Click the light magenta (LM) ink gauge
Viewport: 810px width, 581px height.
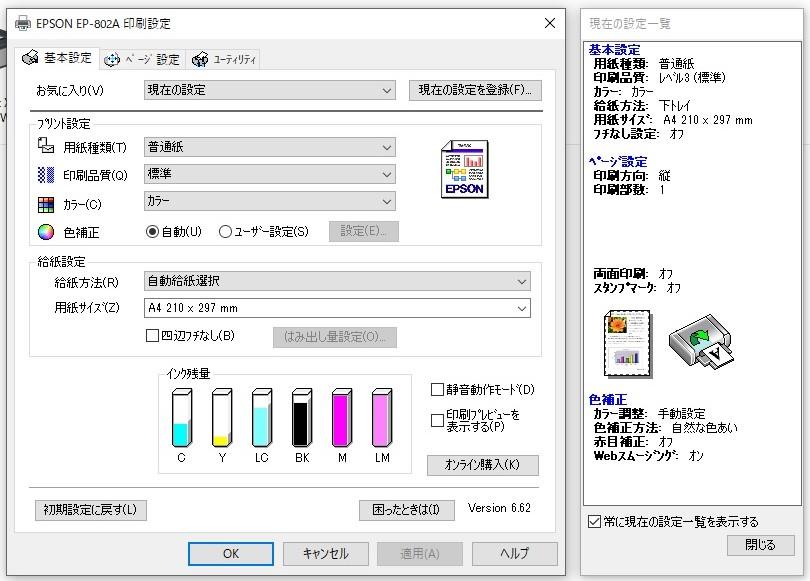pos(382,417)
